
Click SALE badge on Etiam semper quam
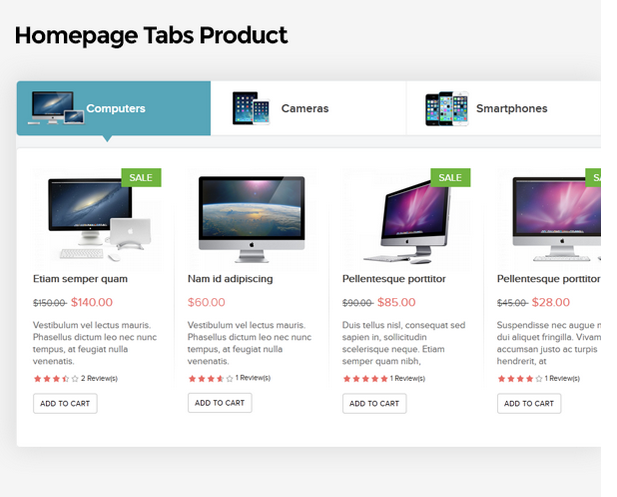click(141, 177)
